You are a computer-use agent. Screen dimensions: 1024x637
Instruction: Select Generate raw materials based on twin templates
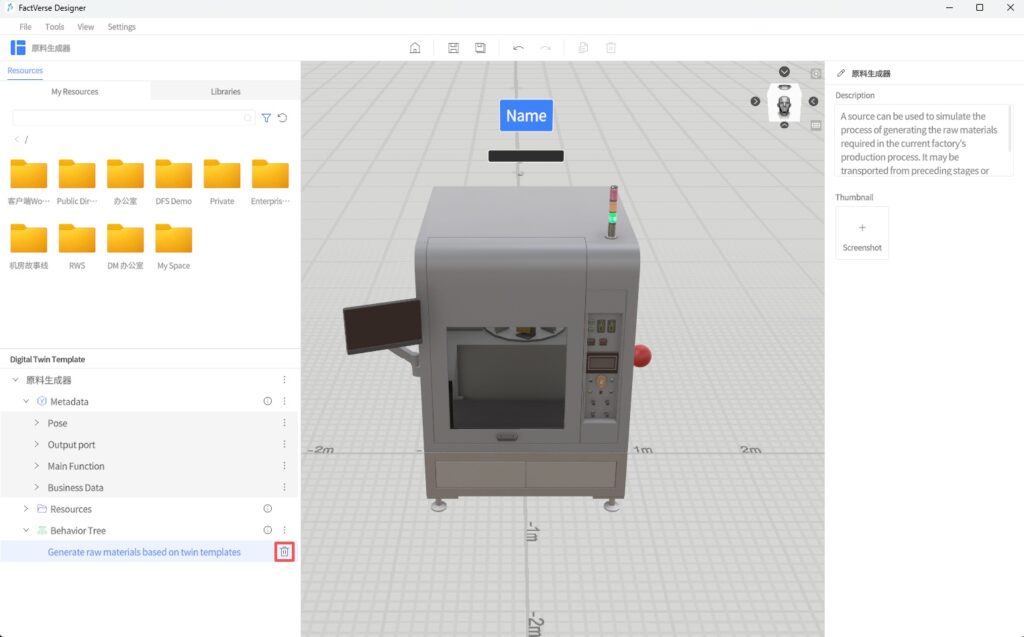(x=144, y=552)
